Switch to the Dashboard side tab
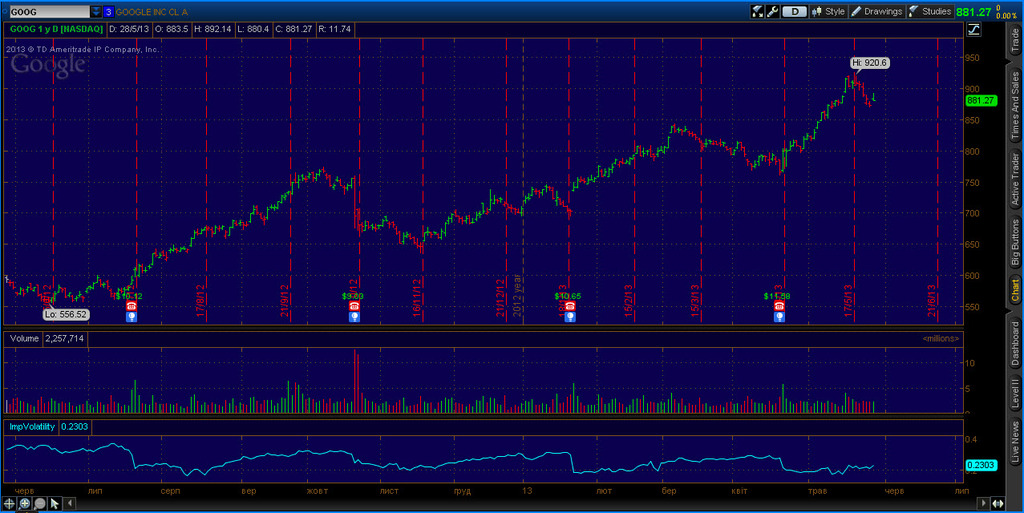This screenshot has height=513, width=1024. (1016, 343)
